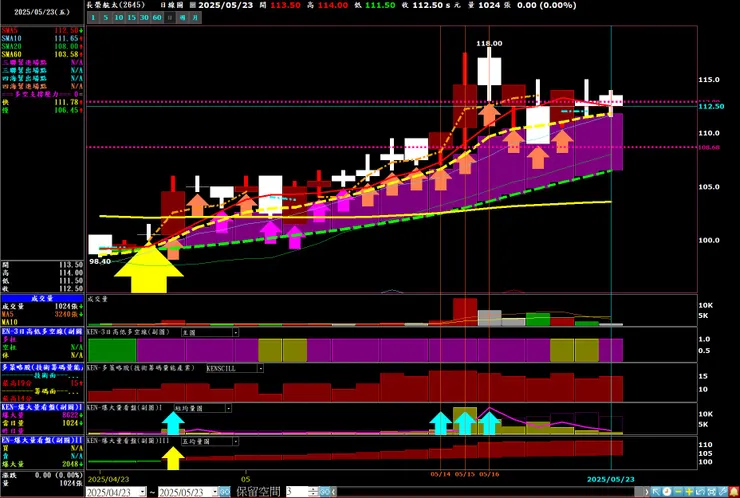Open start date 2025/04/23 picker
This screenshot has height=498, width=740.
[142, 492]
